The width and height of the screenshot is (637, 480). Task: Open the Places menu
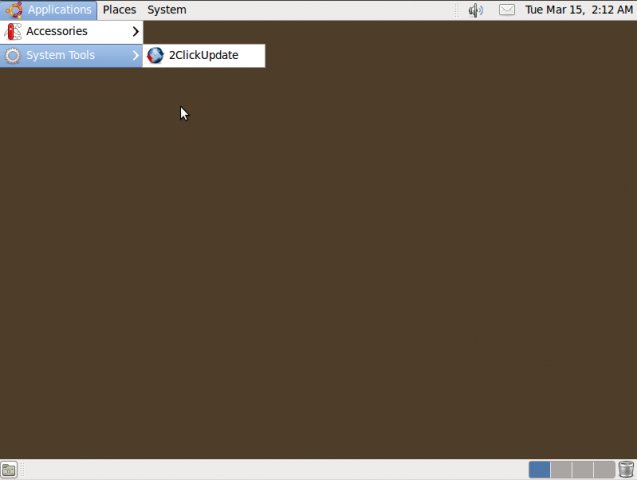pos(119,10)
